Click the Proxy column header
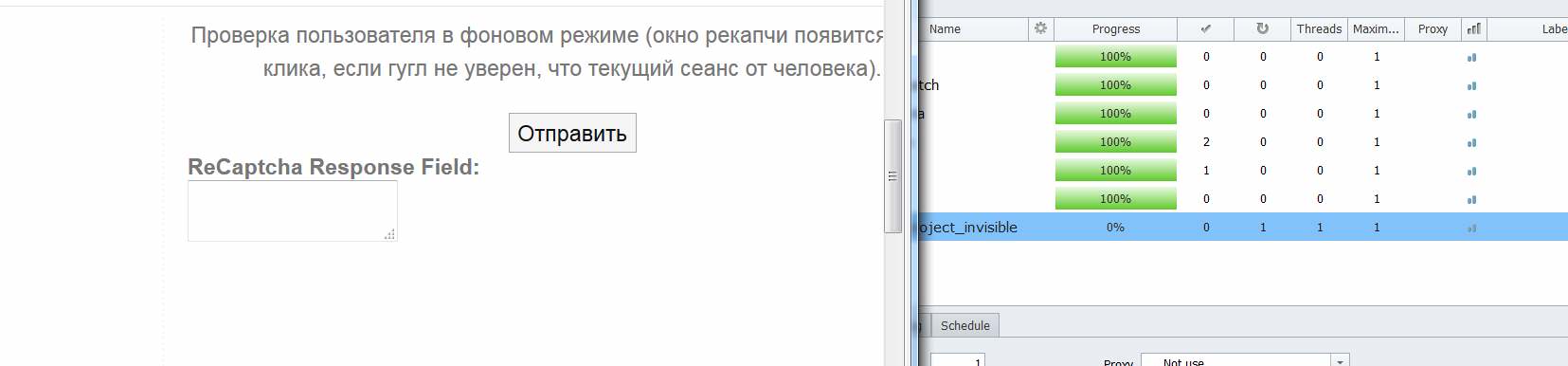This screenshot has width=1568, height=366. (1433, 29)
